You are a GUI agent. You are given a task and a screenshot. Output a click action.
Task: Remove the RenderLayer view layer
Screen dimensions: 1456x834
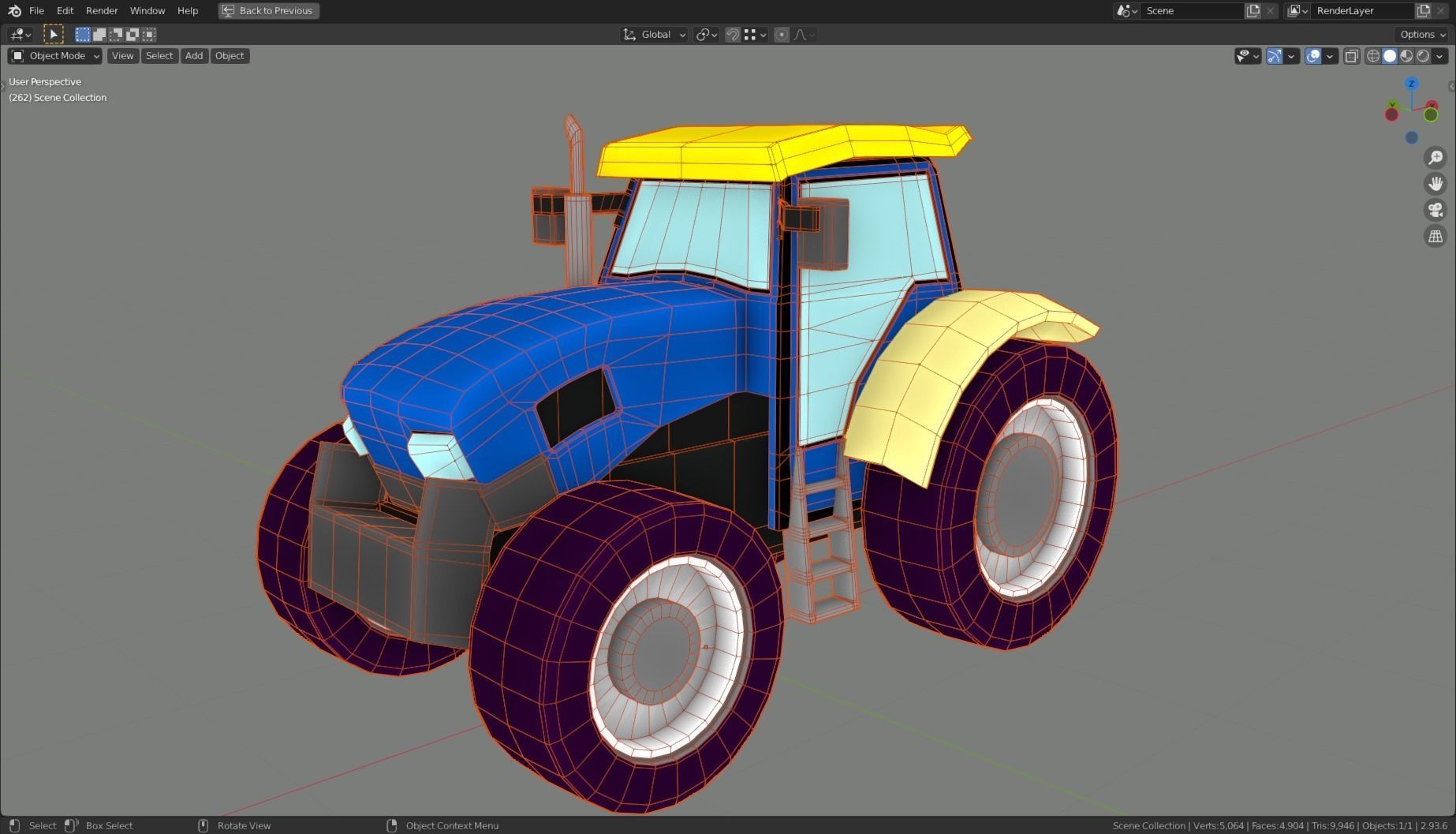[1441, 11]
